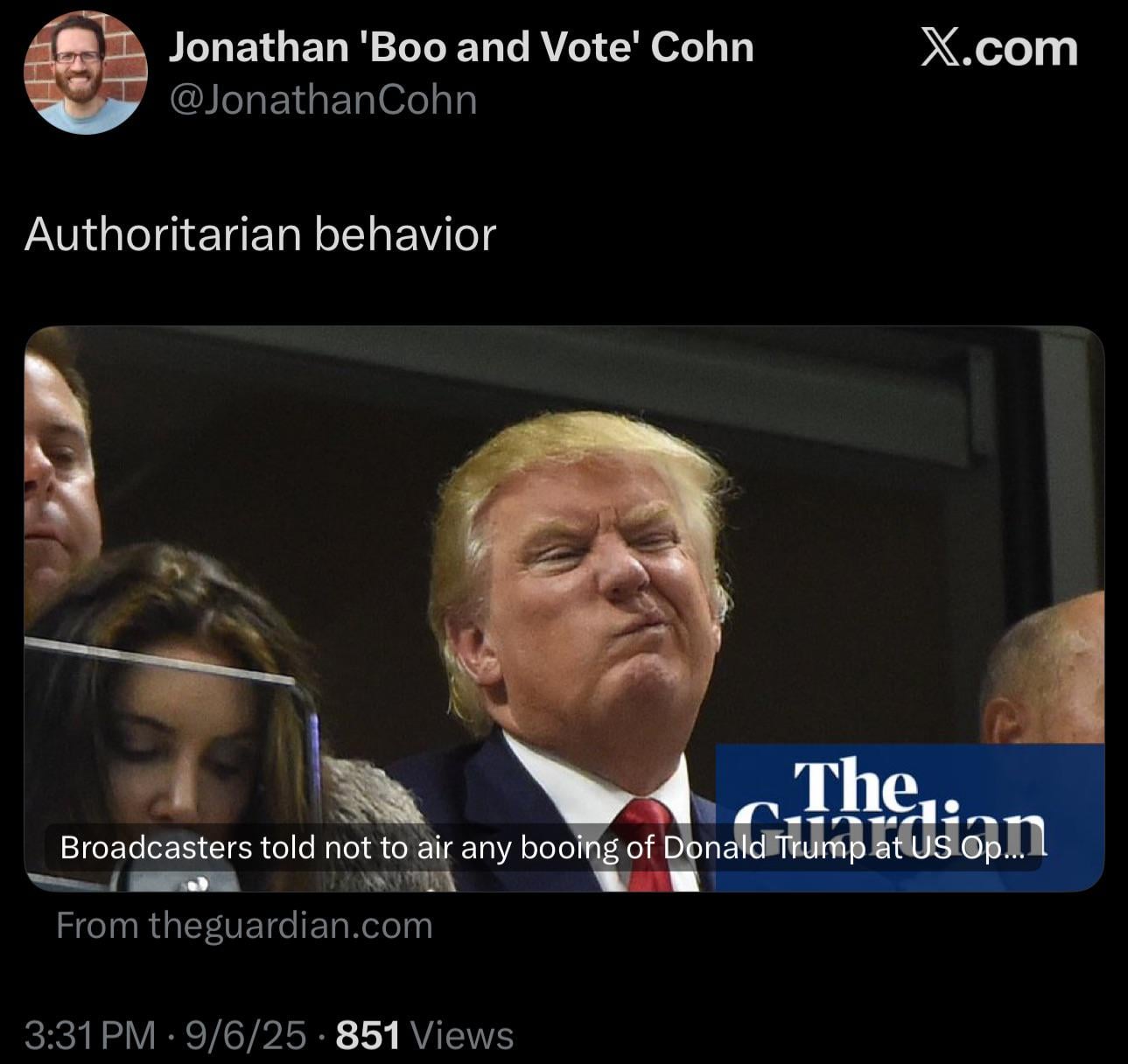Click the 'Donald Trump' words in headline overlay
The image size is (1128, 1064).
744,848
